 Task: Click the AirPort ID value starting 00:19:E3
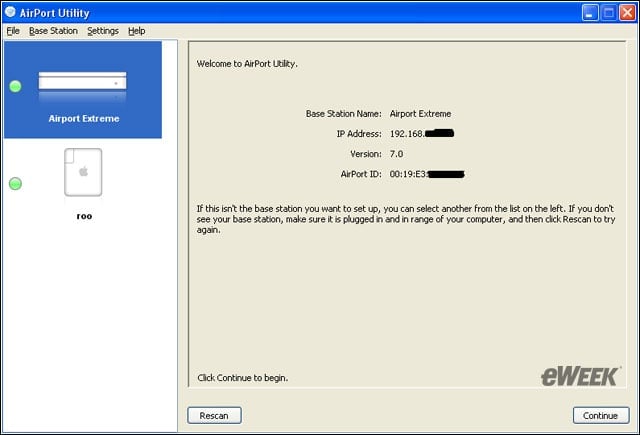[427, 174]
